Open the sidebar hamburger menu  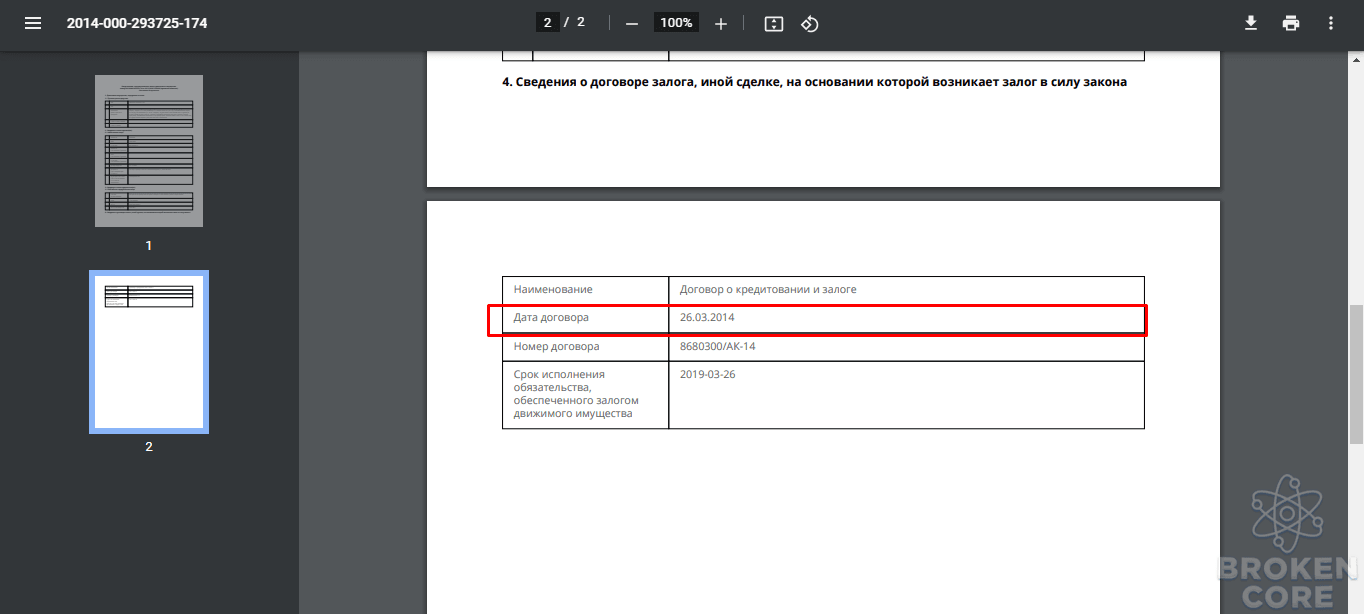click(33, 23)
